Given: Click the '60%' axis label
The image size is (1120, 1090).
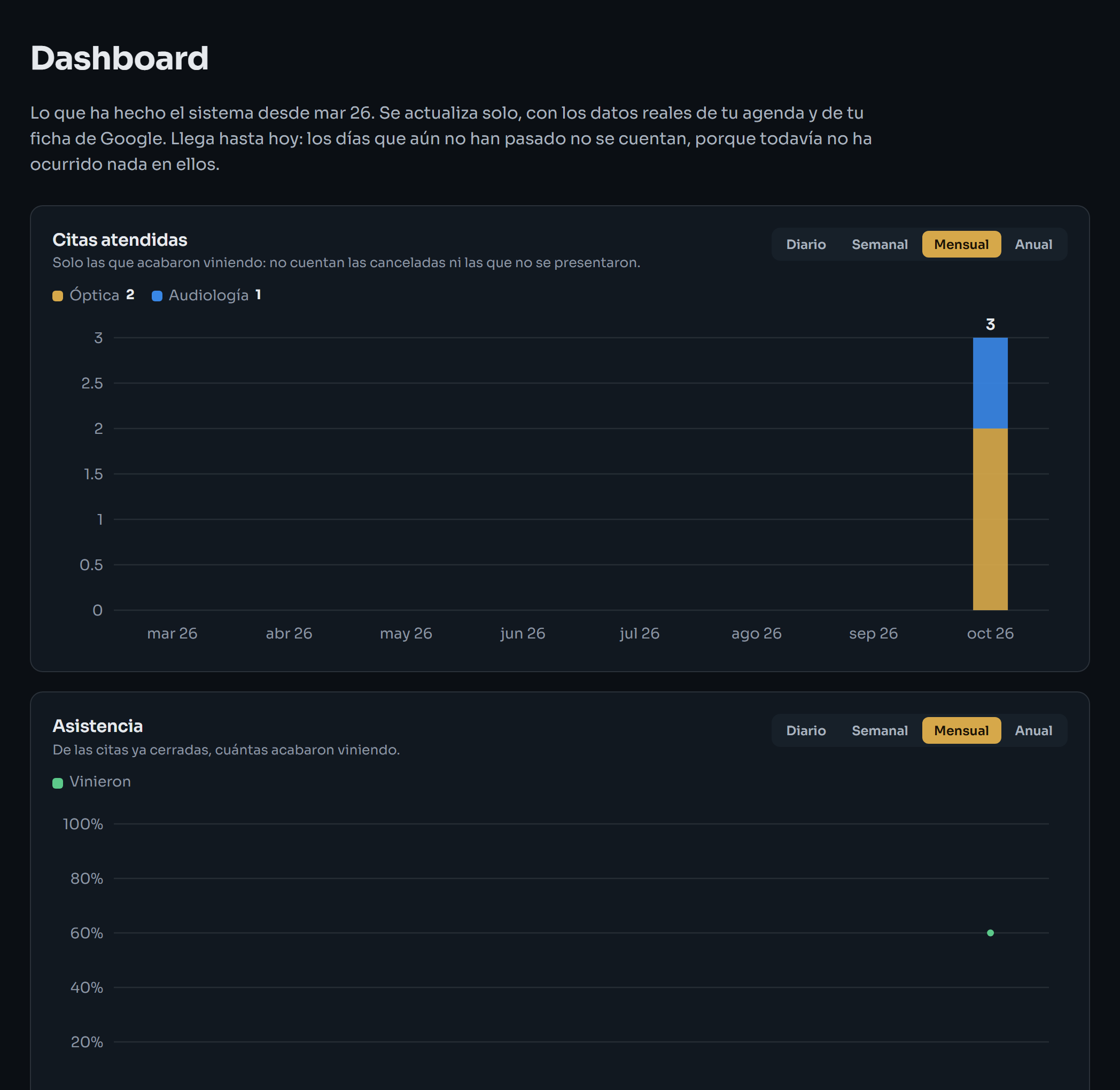Looking at the screenshot, I should click(x=87, y=932).
